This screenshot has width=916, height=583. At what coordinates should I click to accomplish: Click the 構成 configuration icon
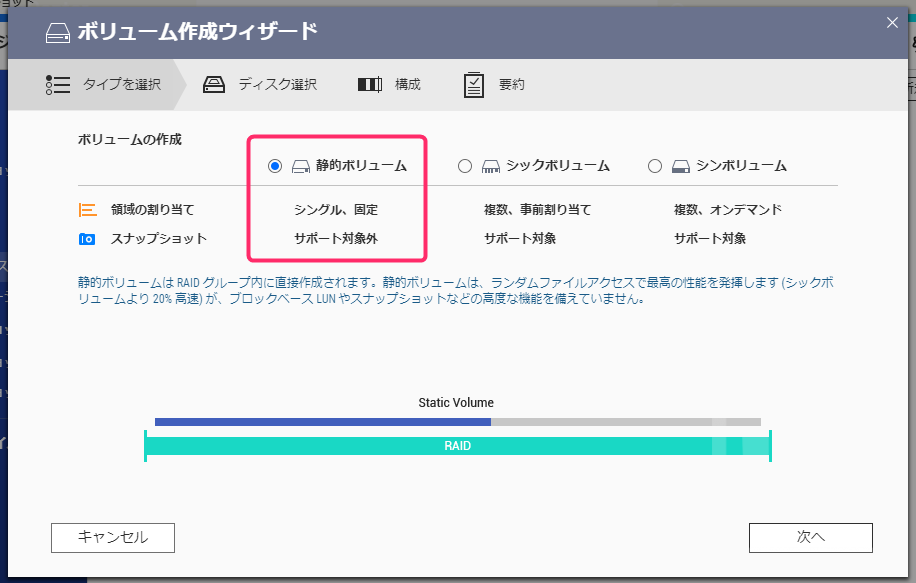pos(370,85)
